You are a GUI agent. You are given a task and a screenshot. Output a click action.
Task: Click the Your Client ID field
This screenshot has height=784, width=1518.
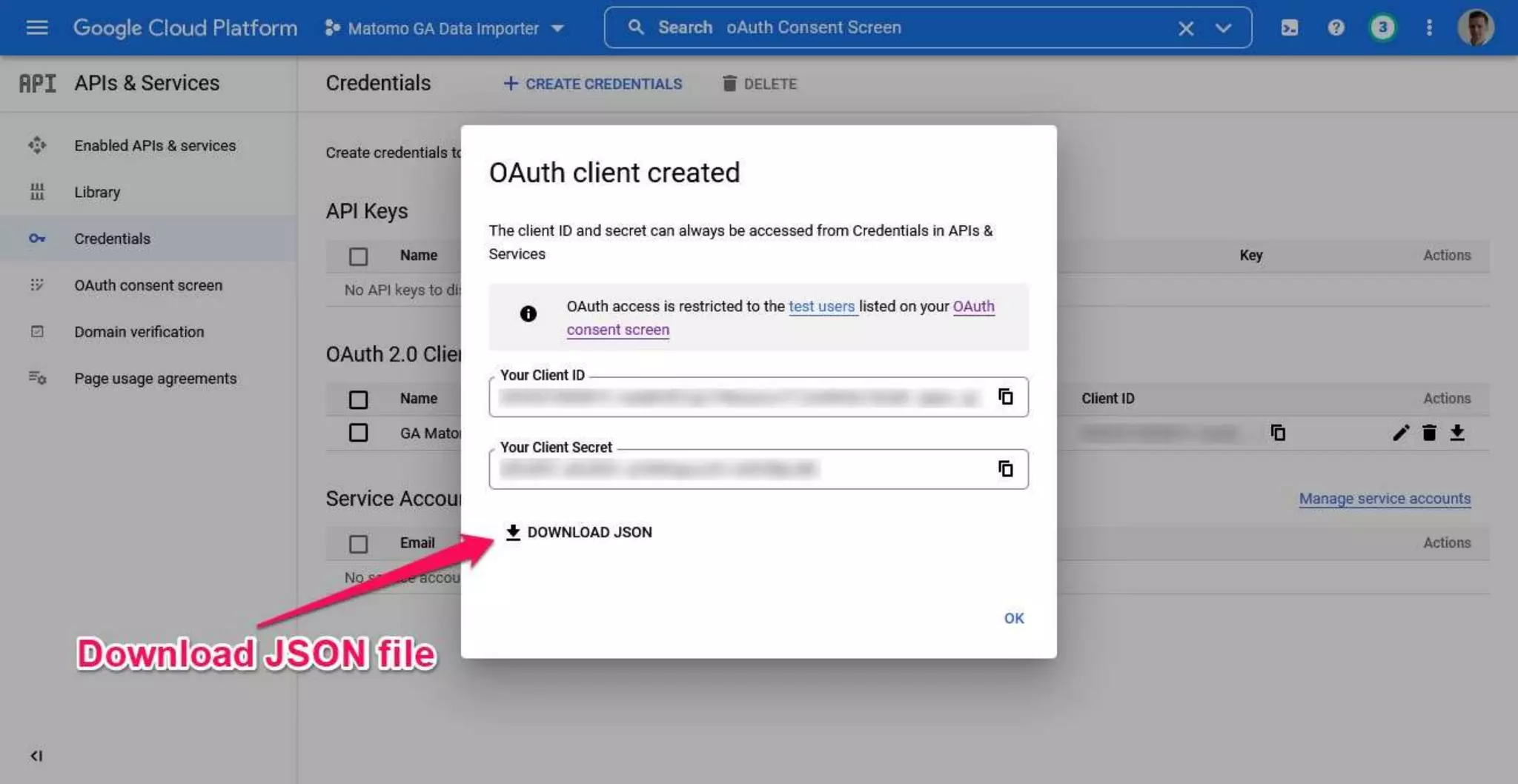click(758, 397)
